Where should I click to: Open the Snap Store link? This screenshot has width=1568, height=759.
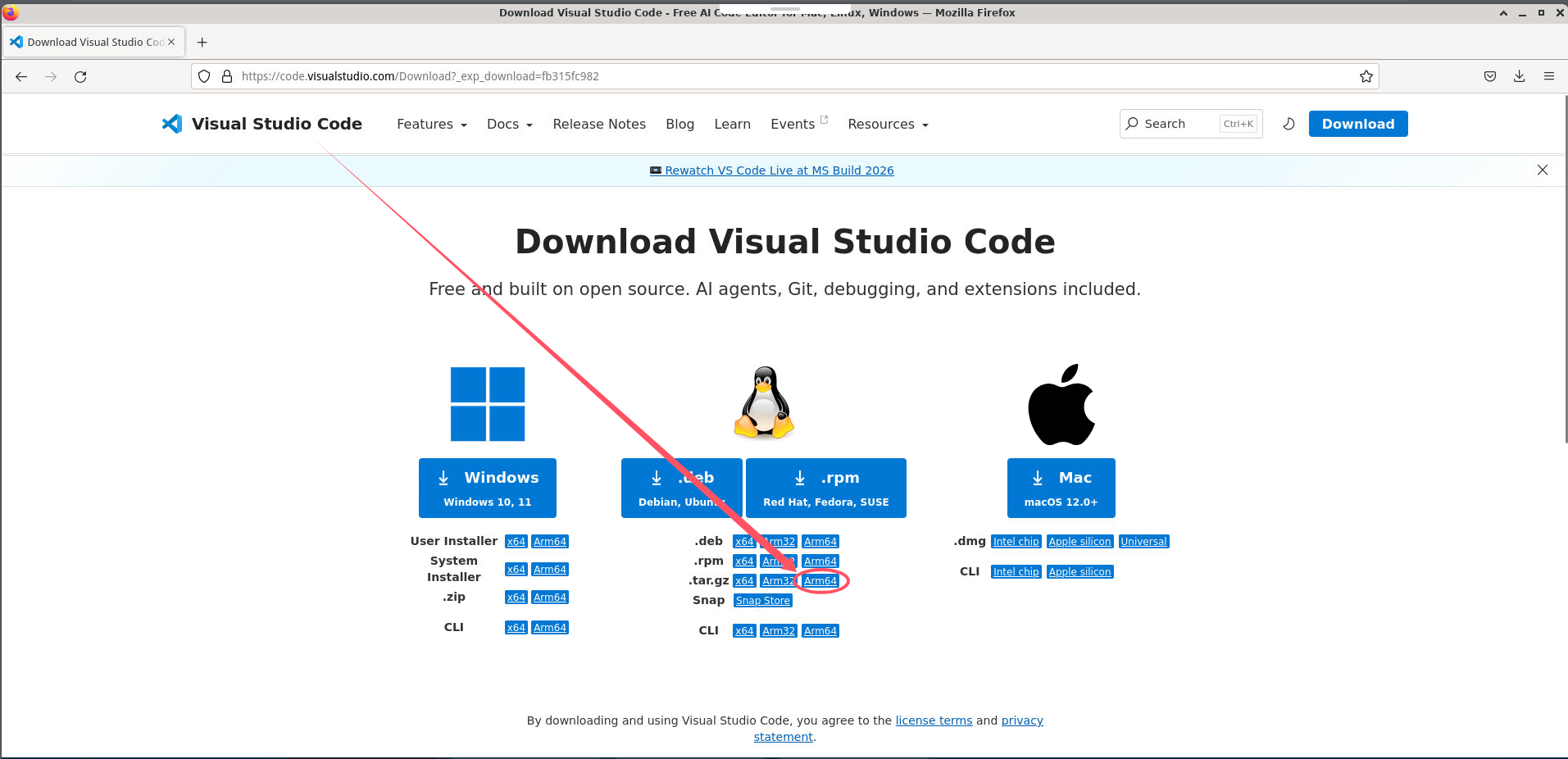click(763, 601)
